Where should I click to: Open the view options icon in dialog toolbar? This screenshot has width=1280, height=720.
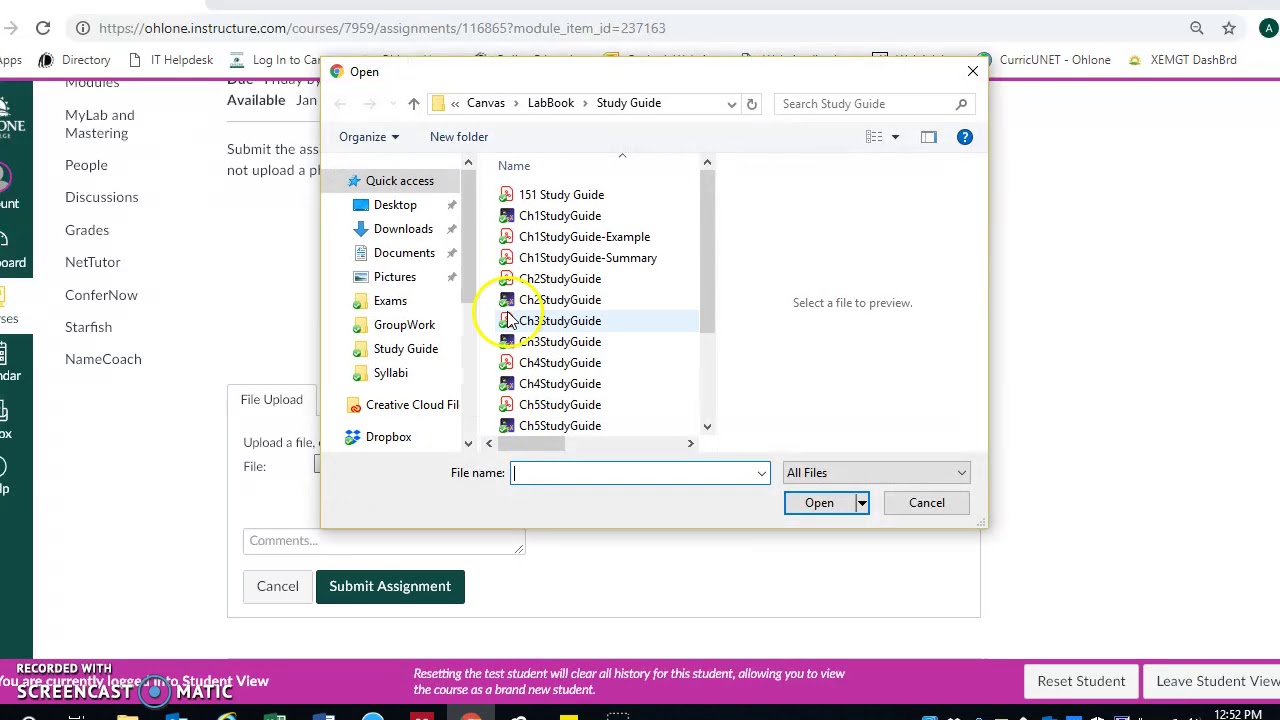click(874, 137)
